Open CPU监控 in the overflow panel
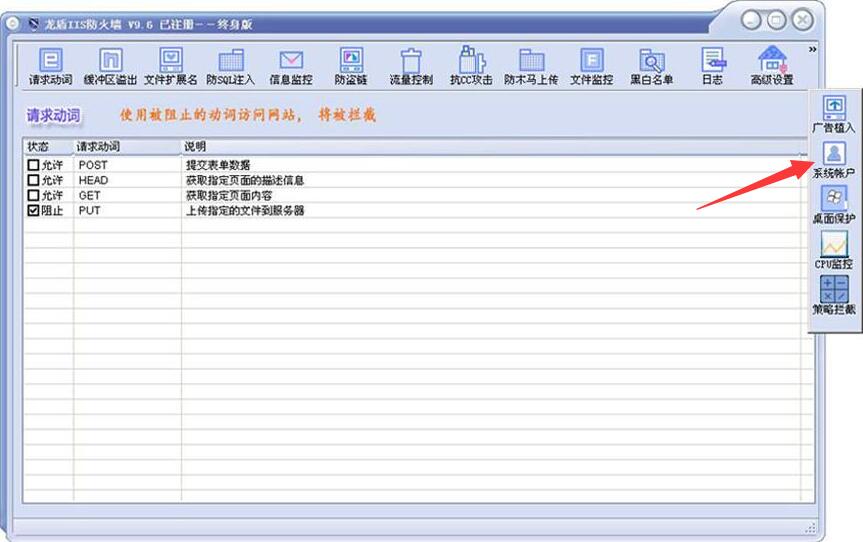This screenshot has height=542, width=863. (834, 250)
